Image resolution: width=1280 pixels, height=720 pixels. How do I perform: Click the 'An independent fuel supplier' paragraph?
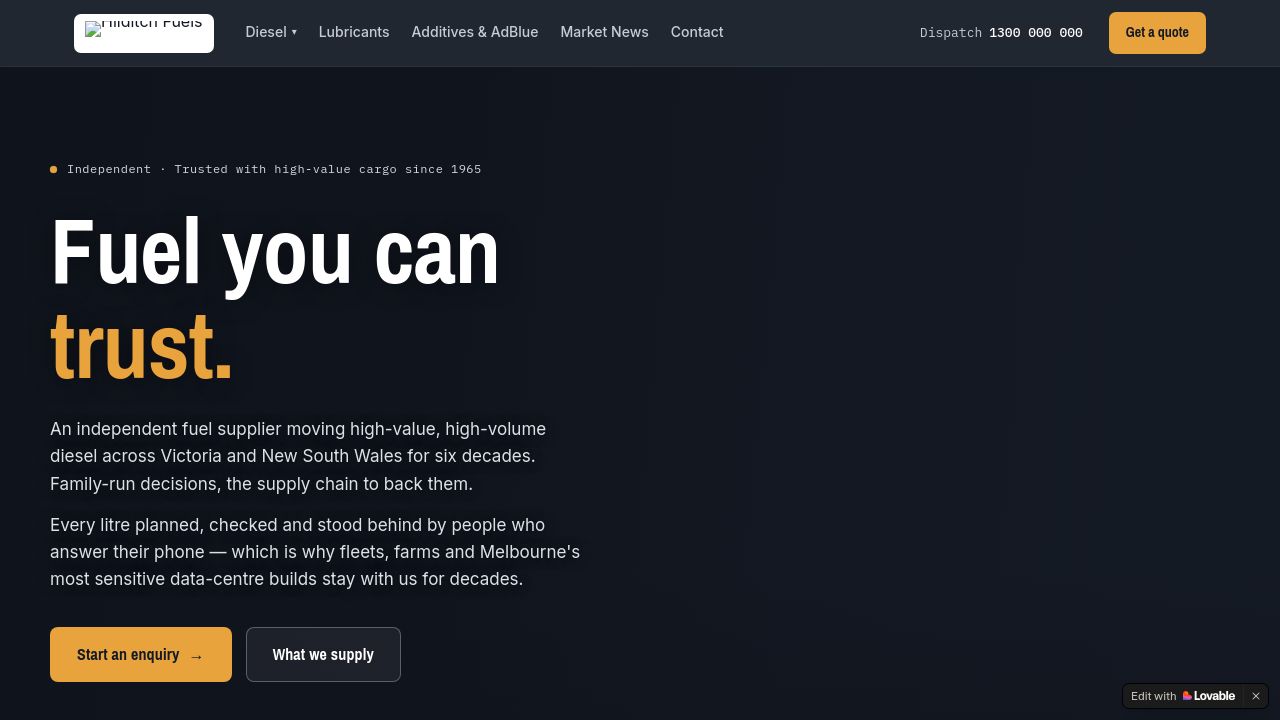[x=298, y=456]
